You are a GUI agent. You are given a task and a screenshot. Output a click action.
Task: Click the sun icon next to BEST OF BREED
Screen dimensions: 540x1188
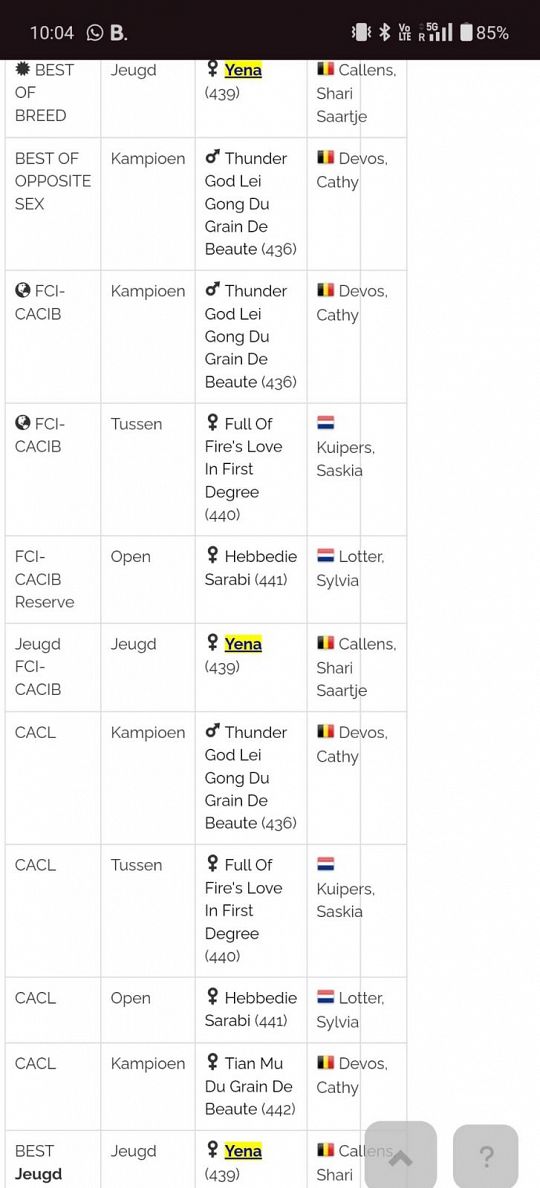(23, 70)
